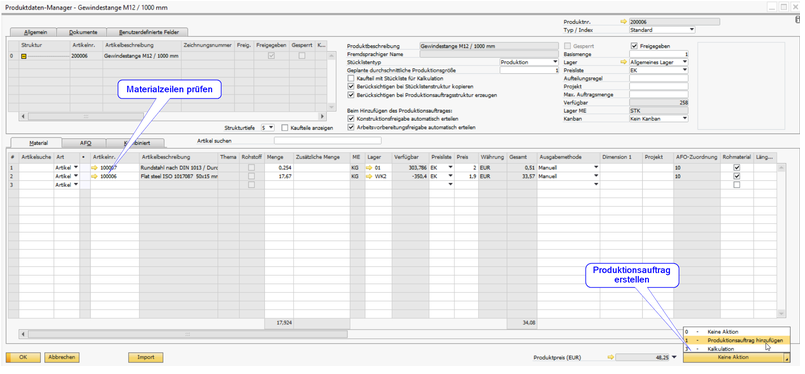This screenshot has width=805, height=374.
Task: Follow link arrow for Artikelnr. 100006
Action: (95, 176)
